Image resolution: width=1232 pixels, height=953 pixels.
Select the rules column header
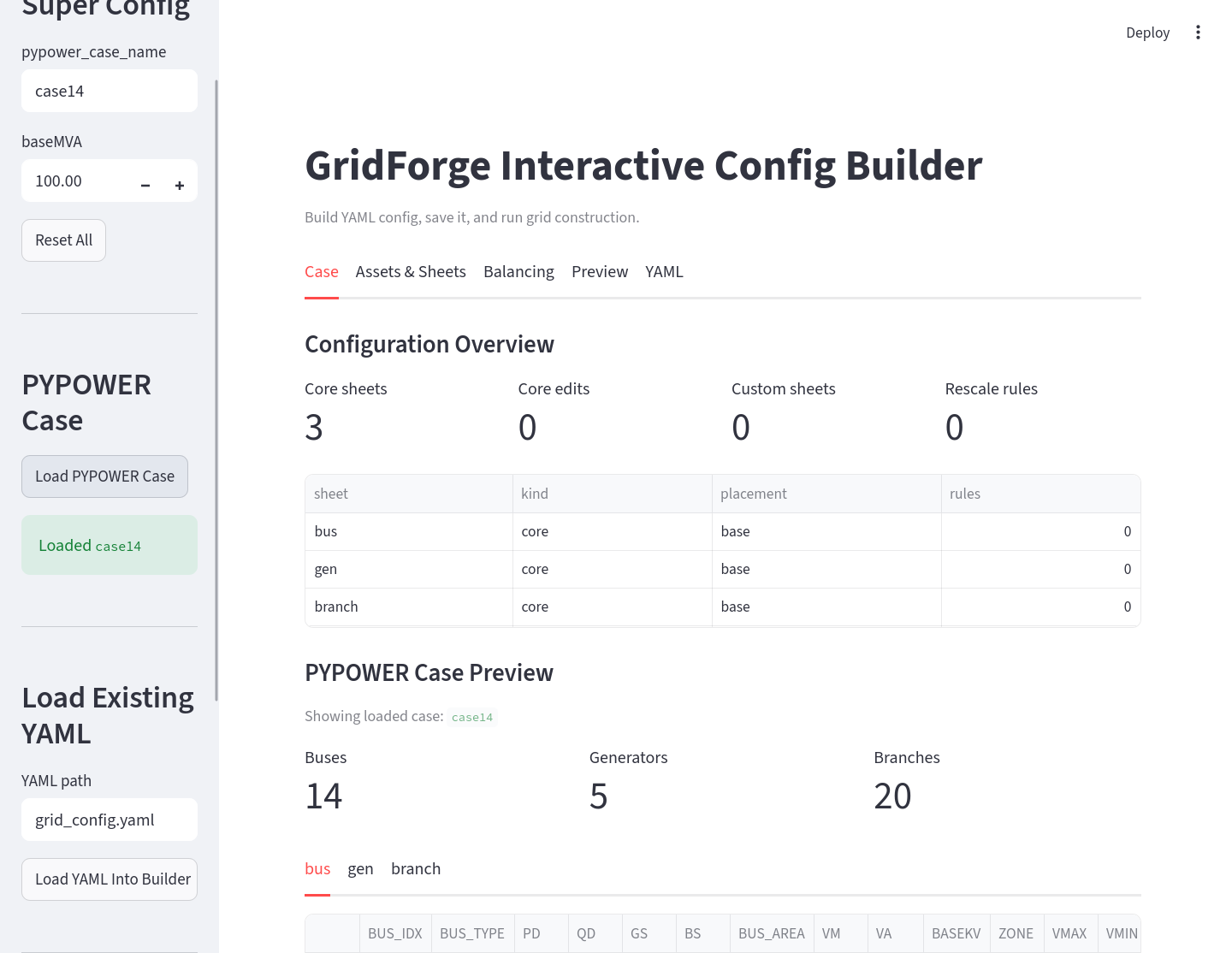[x=1040, y=494]
